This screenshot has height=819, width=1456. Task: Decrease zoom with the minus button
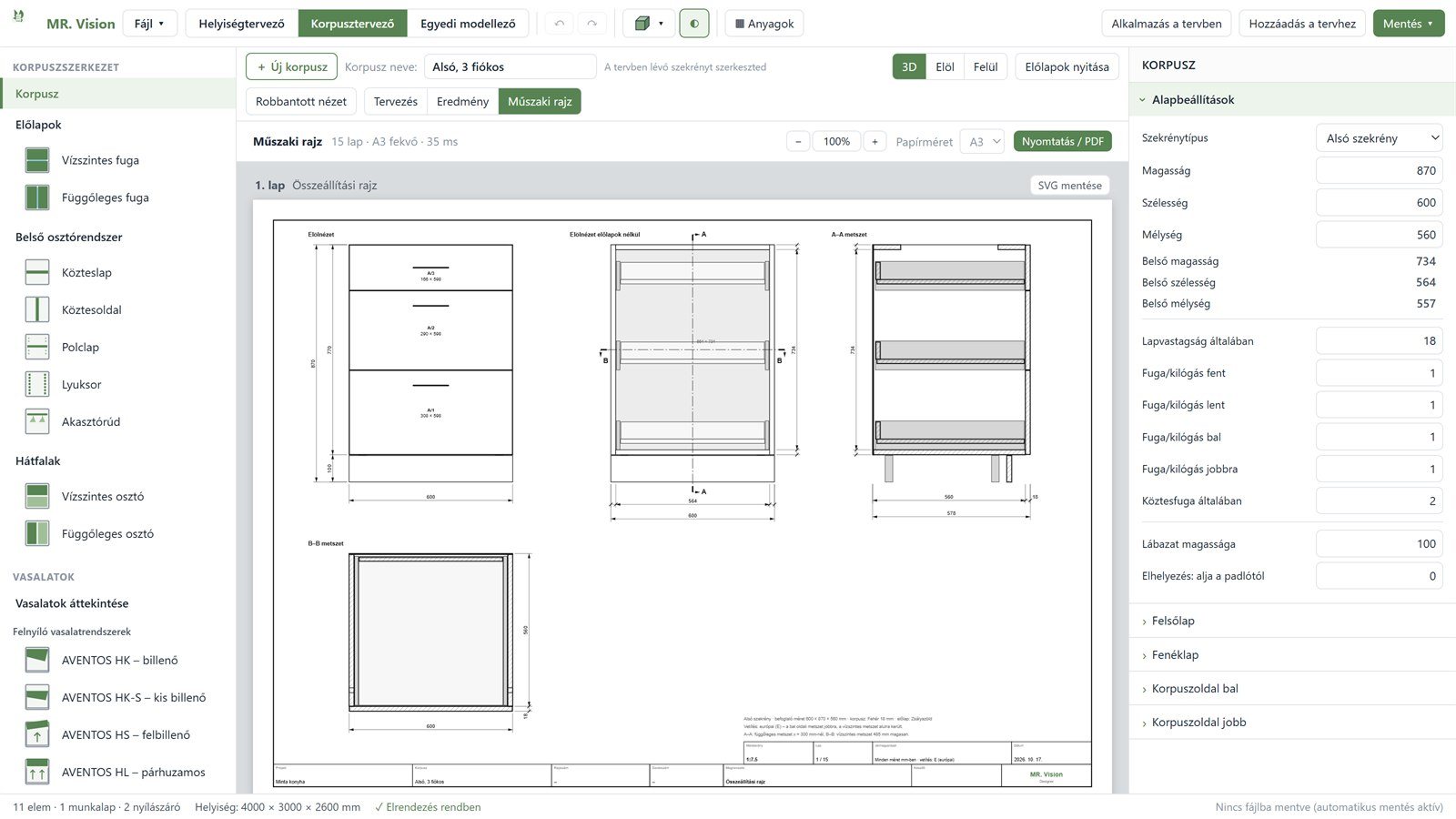click(x=798, y=141)
